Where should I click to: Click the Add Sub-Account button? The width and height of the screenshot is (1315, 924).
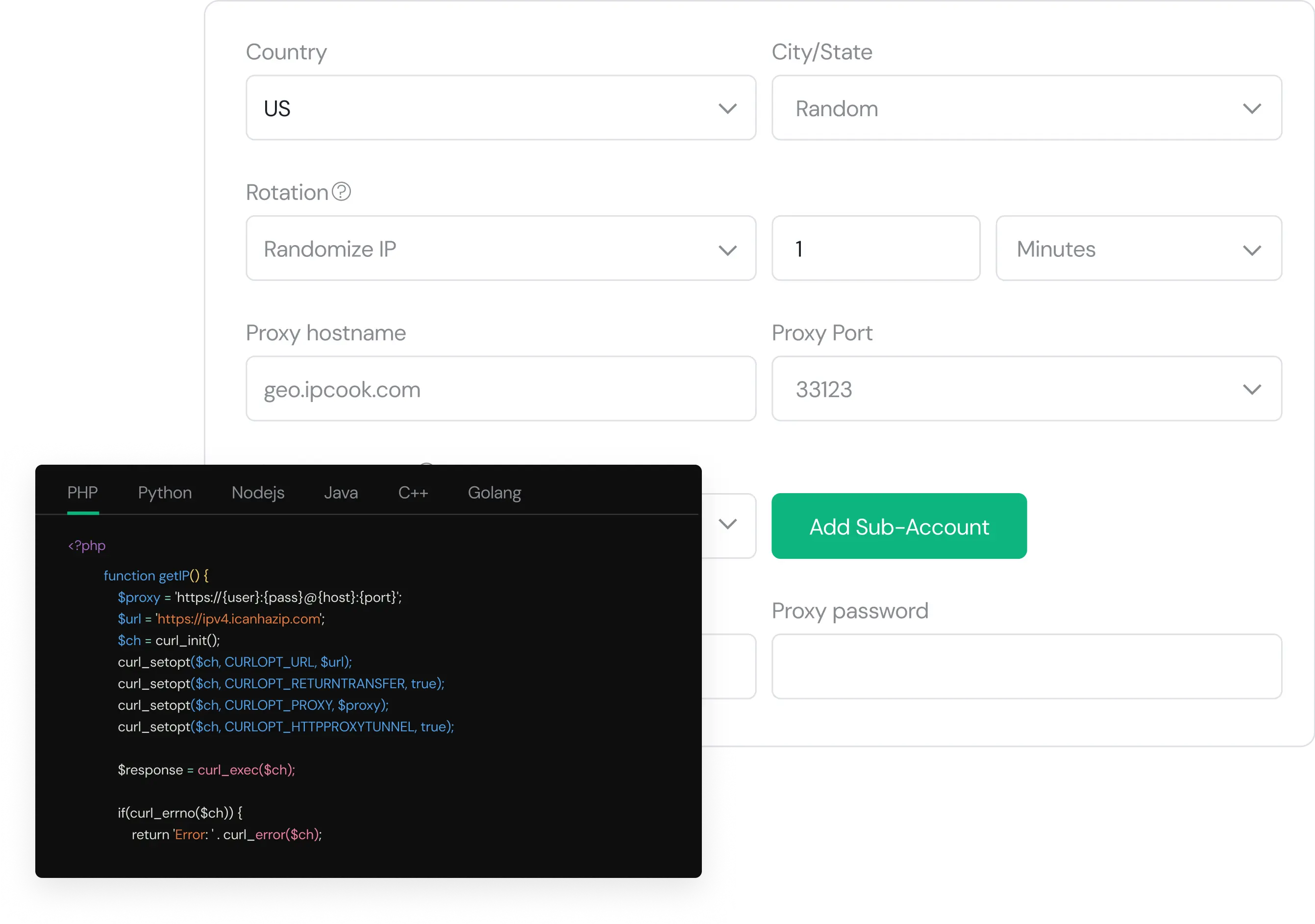click(x=898, y=526)
